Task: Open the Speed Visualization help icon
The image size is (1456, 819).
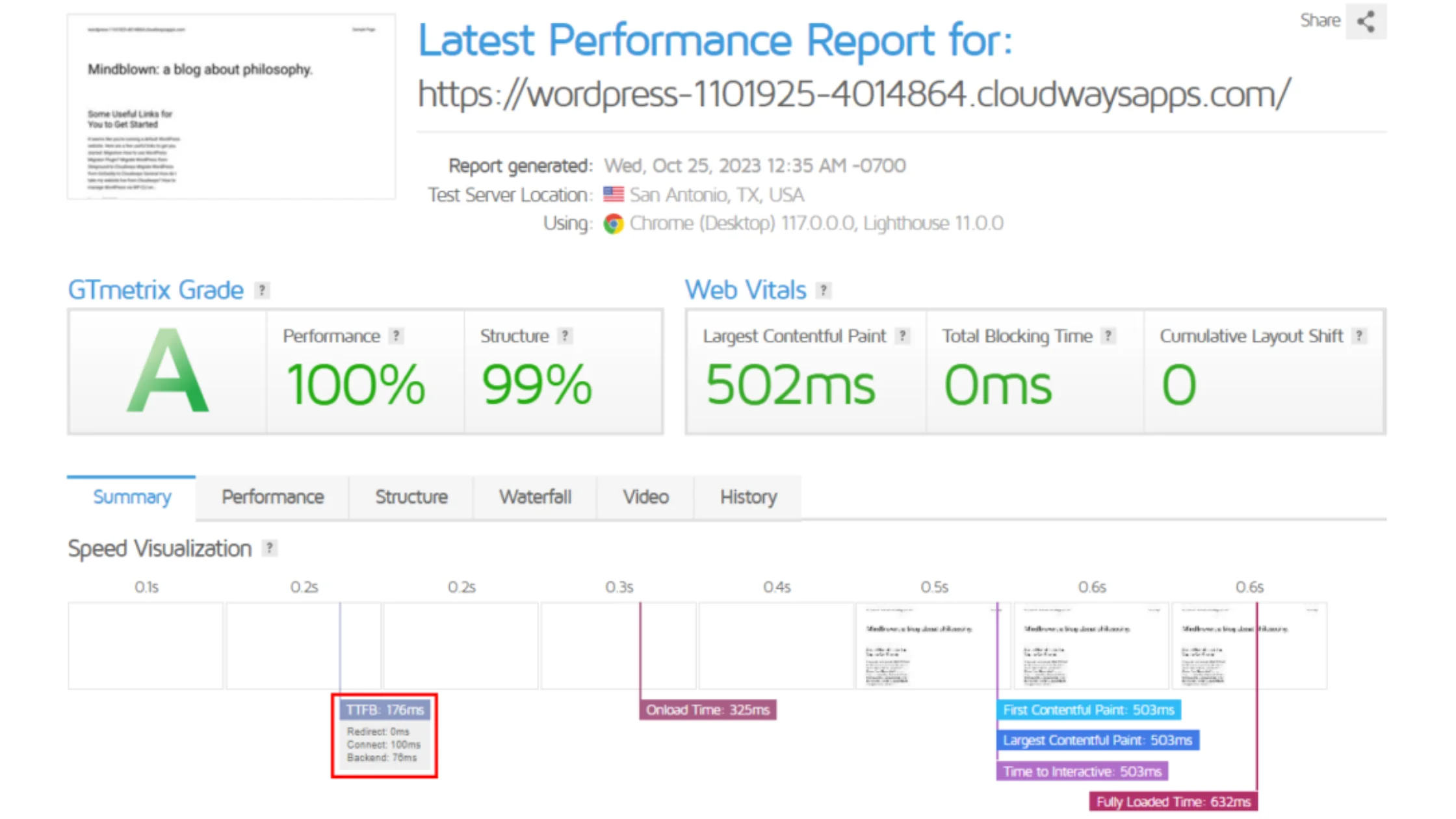Action: pyautogui.click(x=269, y=547)
